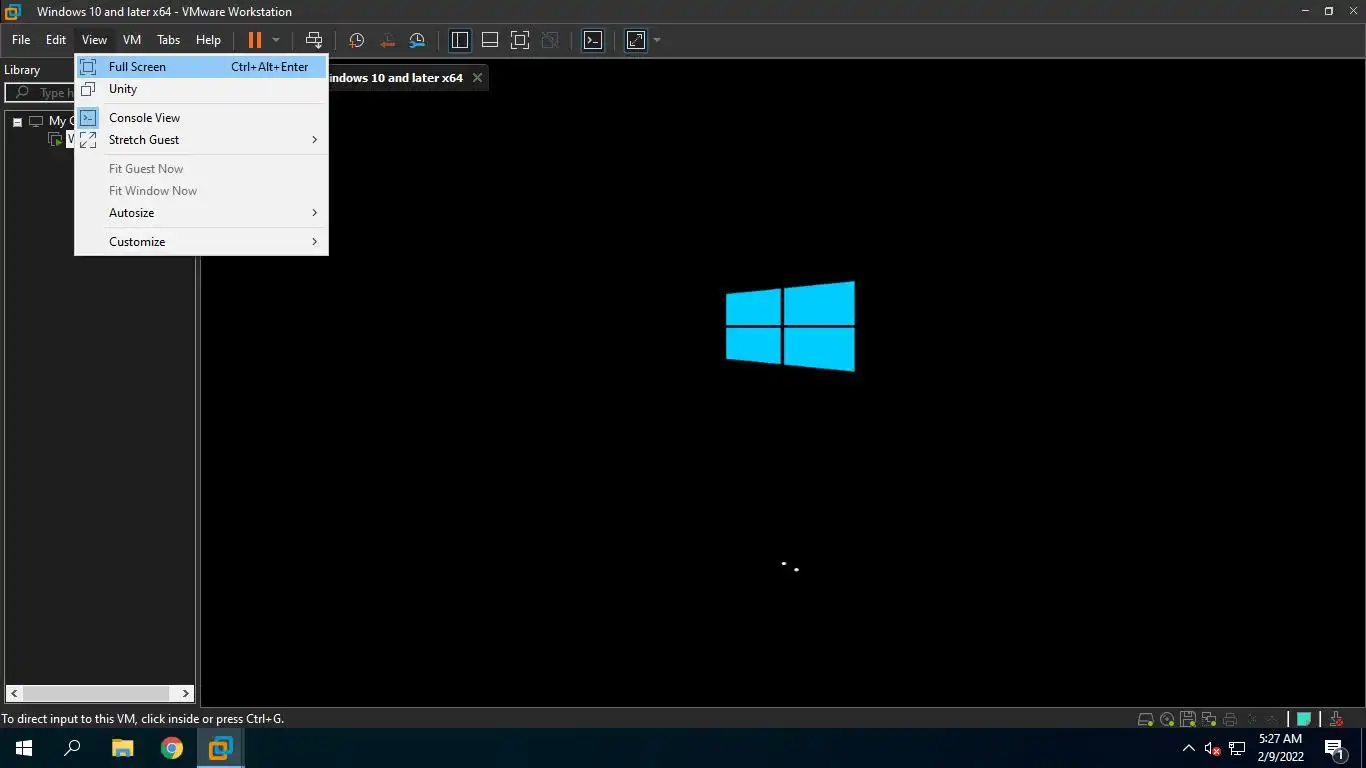Viewport: 1366px width, 768px height.
Task: Click the printer device status icon
Action: tap(1230, 719)
